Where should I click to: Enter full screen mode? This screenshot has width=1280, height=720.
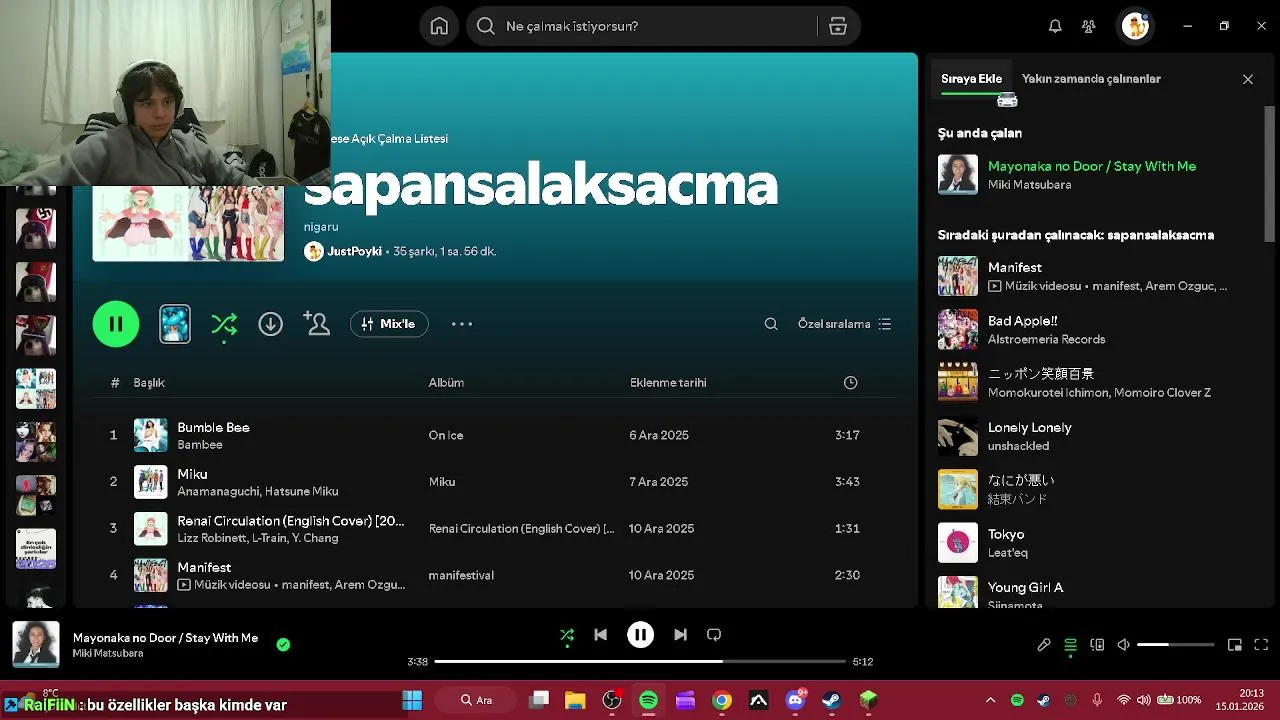(x=1261, y=645)
